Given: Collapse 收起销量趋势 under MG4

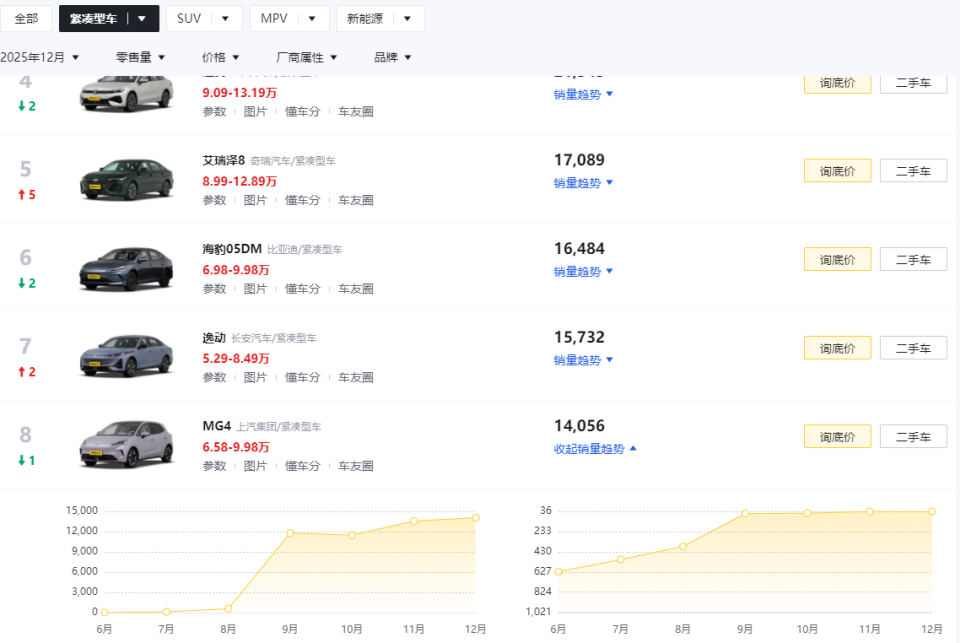Looking at the screenshot, I should tap(588, 448).
